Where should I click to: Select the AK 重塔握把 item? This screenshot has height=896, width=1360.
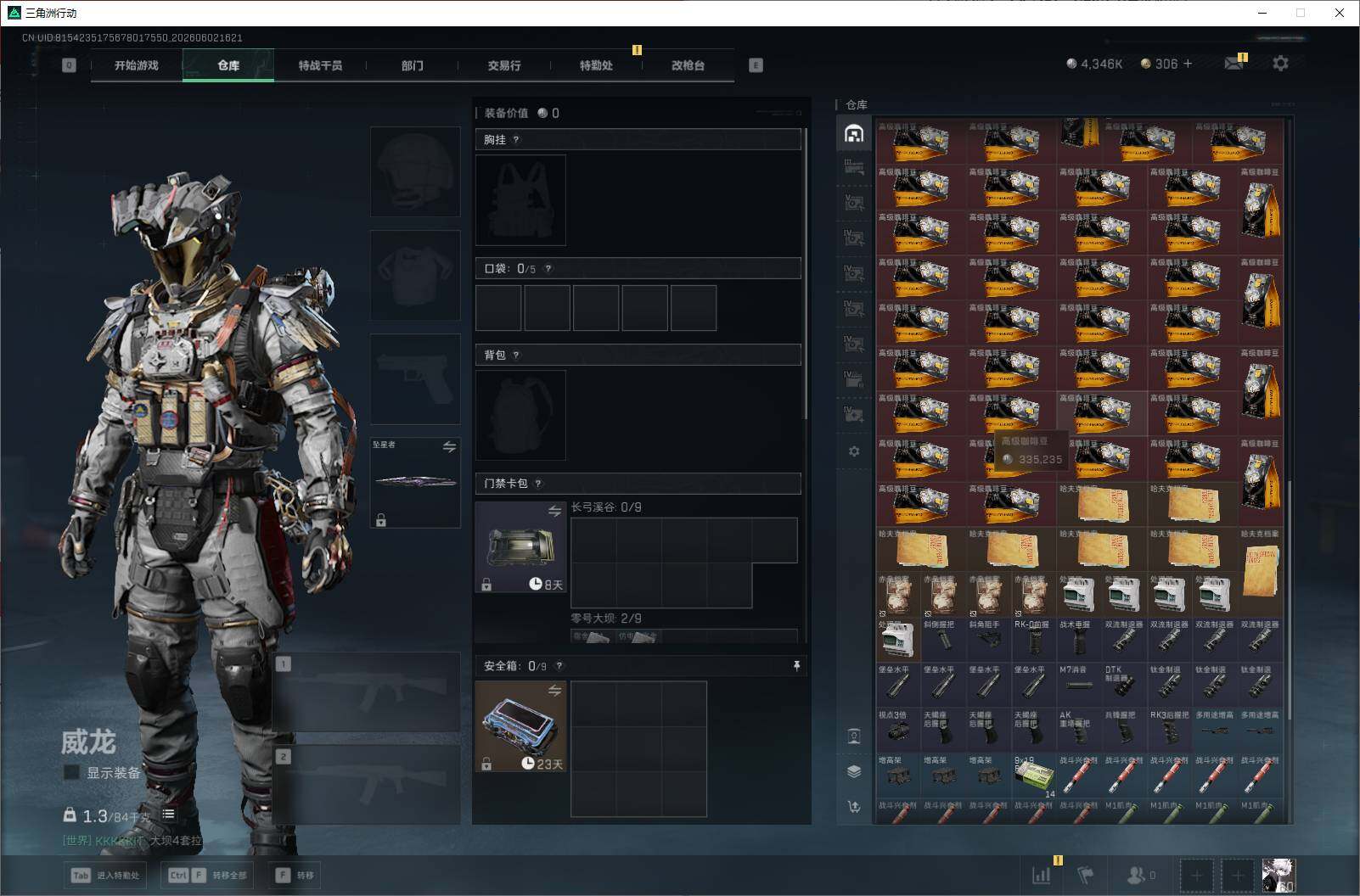[1079, 731]
